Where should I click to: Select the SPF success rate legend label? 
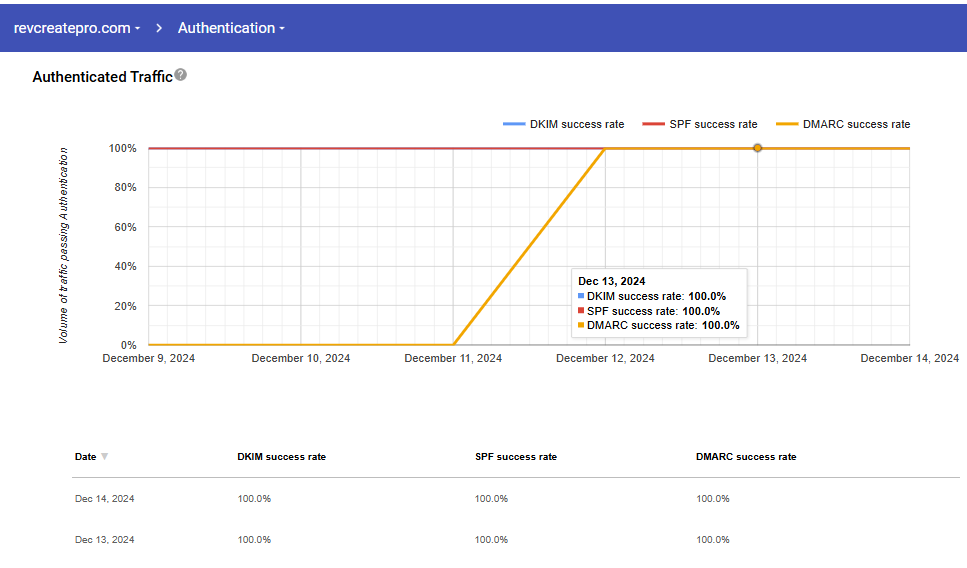click(713, 125)
